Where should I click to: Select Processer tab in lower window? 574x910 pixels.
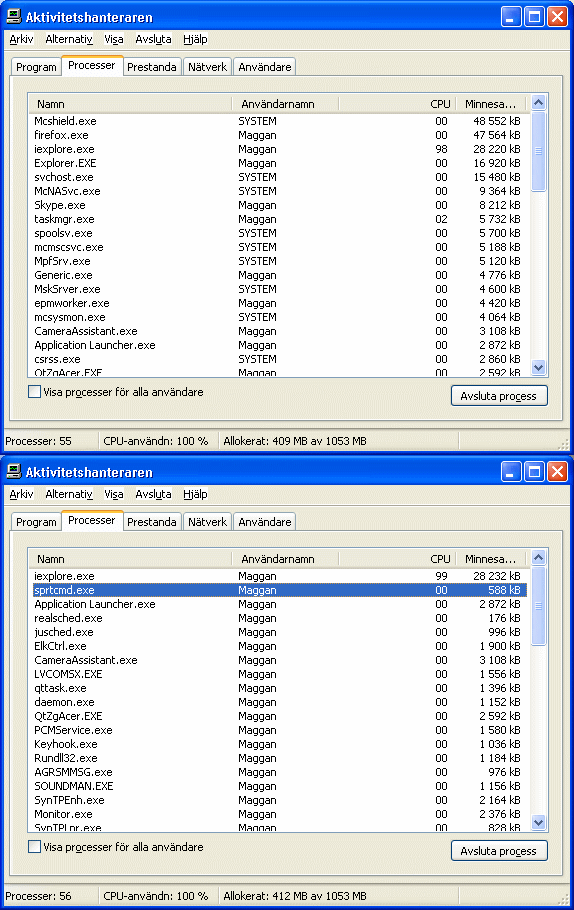tap(92, 521)
